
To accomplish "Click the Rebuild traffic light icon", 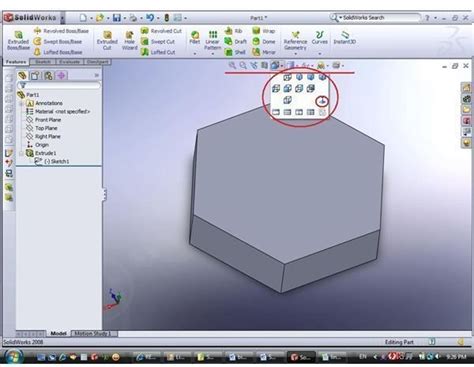I will [x=167, y=18].
